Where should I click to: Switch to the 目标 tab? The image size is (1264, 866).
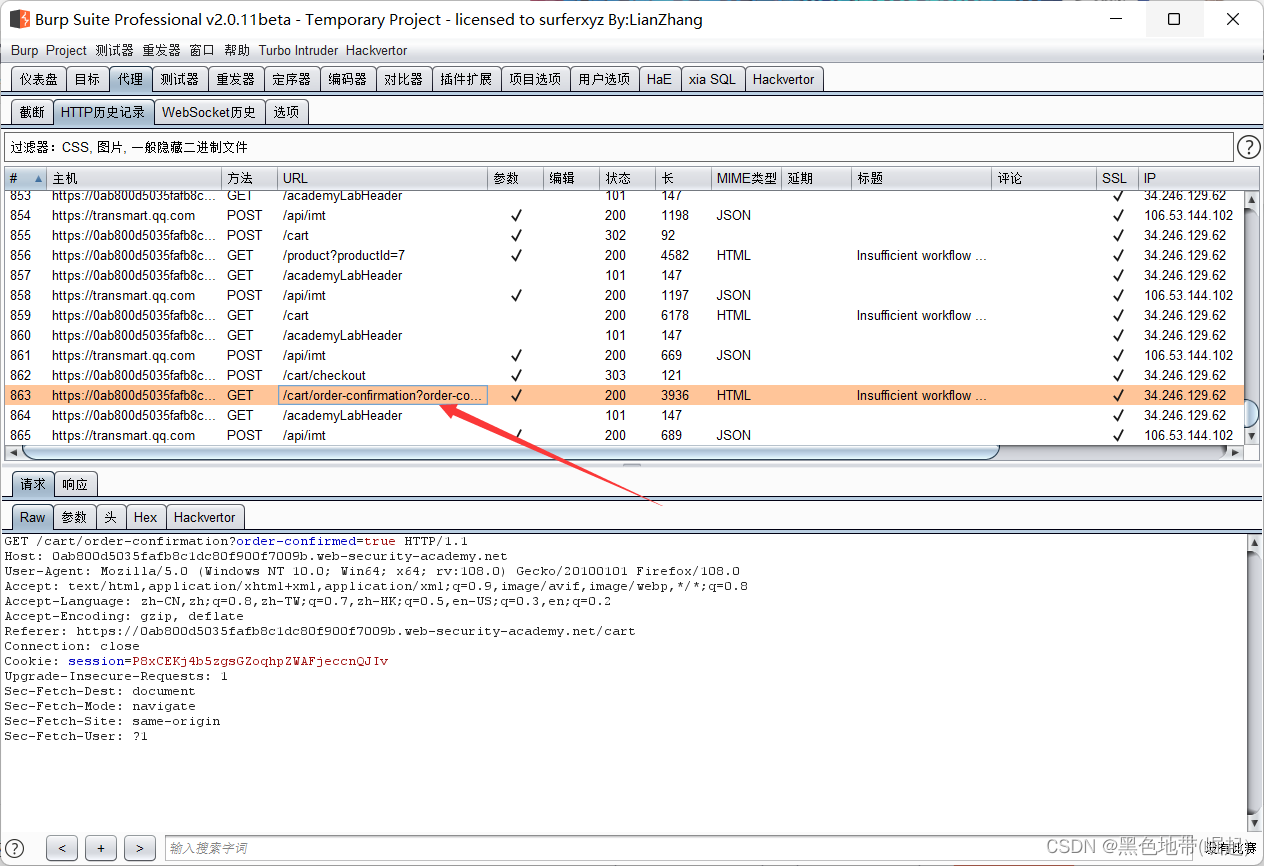pyautogui.click(x=87, y=79)
